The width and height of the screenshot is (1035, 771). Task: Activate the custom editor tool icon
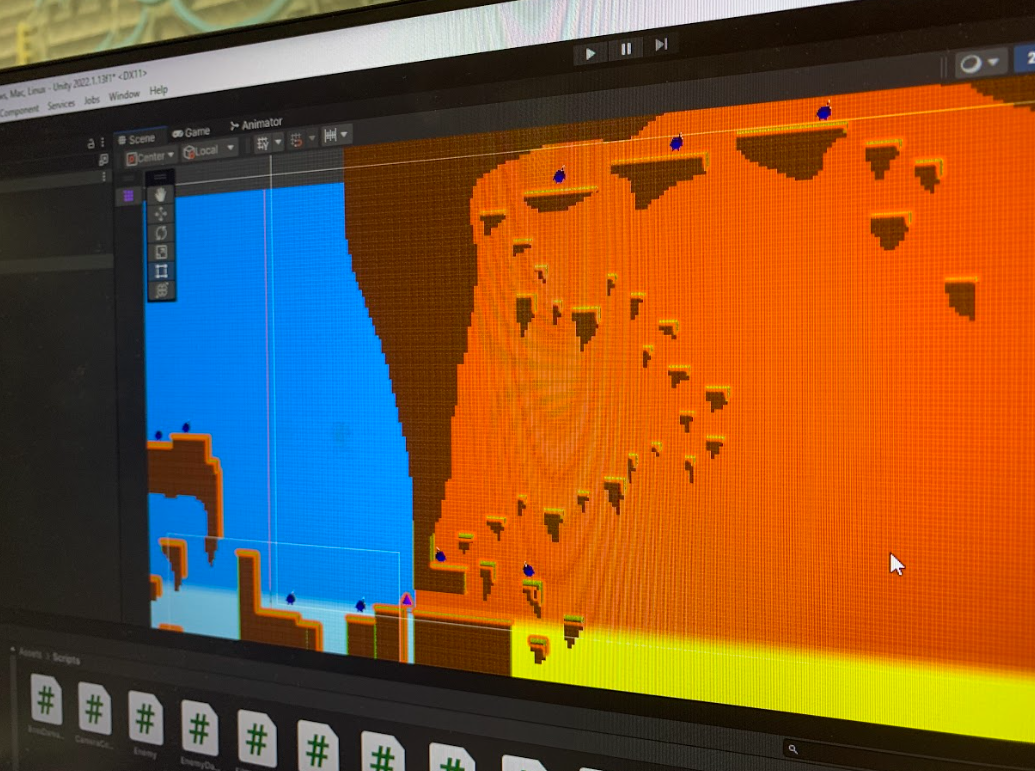click(x=162, y=289)
